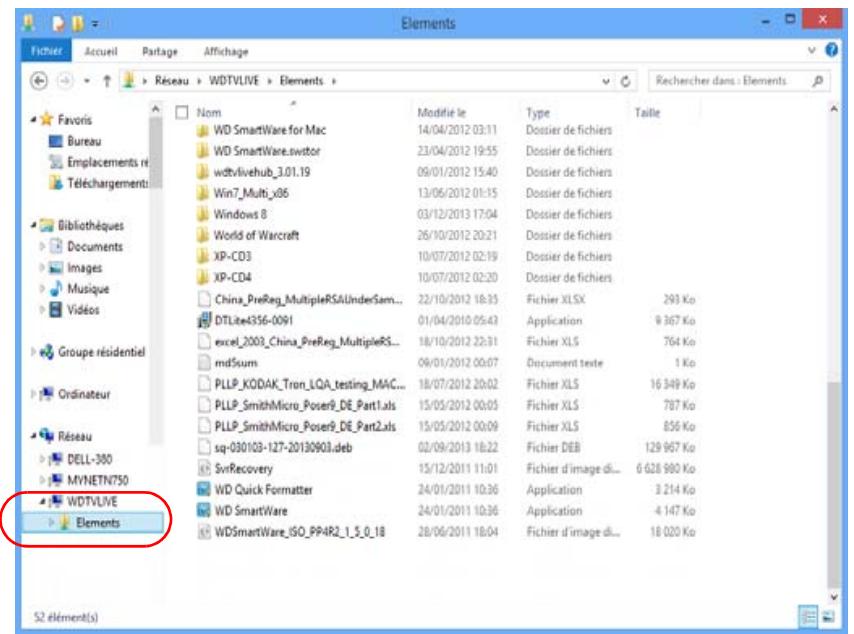854x634 pixels.
Task: Switch to large icons view in status bar
Action: pyautogui.click(x=828, y=617)
